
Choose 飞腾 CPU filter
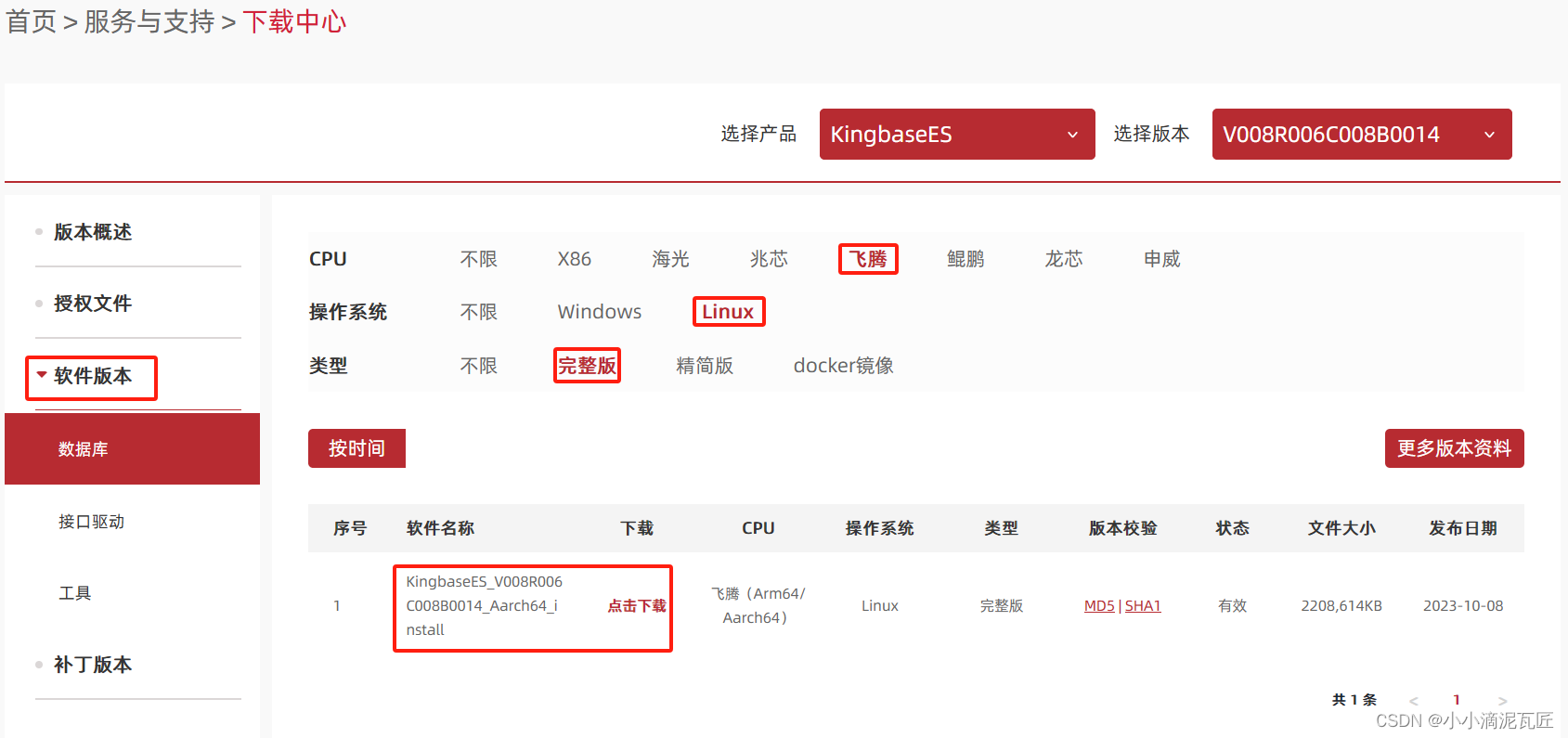pyautogui.click(x=868, y=259)
